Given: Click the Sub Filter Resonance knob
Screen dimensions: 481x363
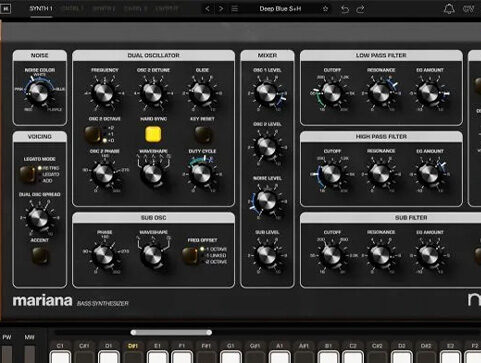Looking at the screenshot, I should pos(380,256).
